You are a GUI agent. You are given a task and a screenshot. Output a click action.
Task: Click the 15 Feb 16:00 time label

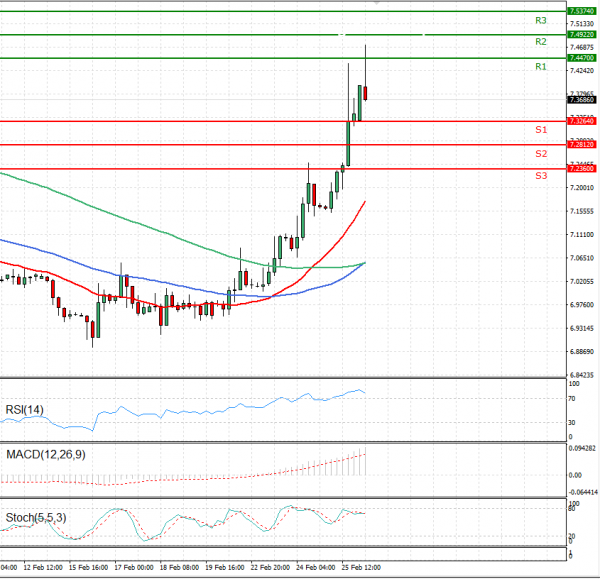88,568
